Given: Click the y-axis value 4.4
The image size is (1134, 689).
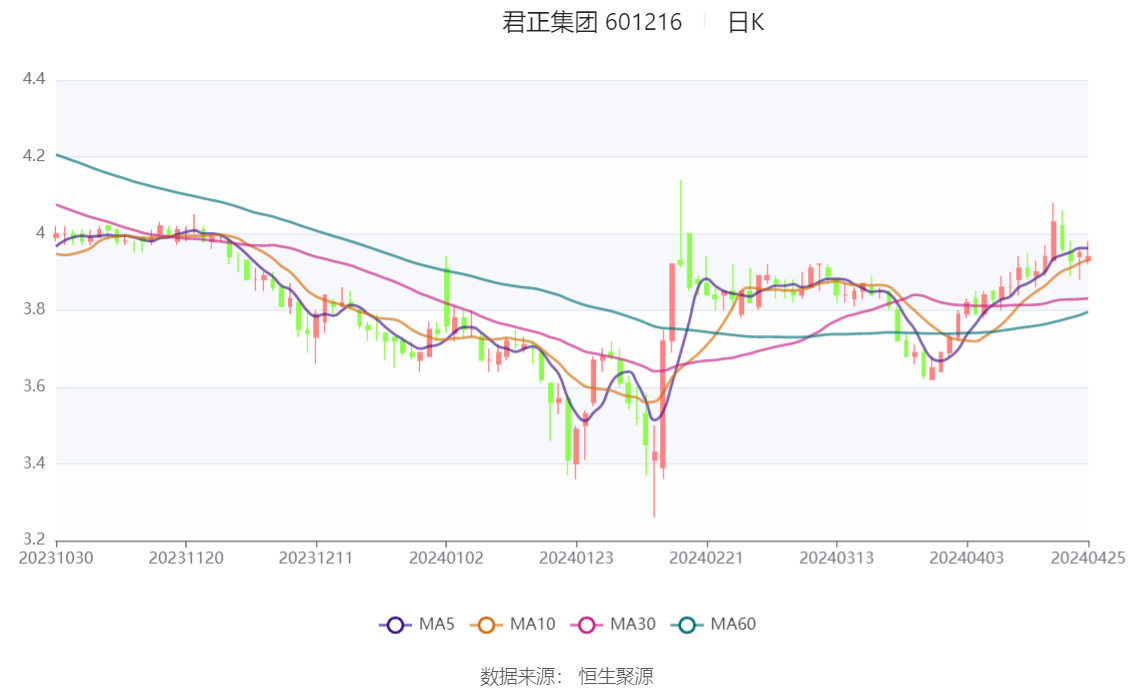Looking at the screenshot, I should coord(34,79).
